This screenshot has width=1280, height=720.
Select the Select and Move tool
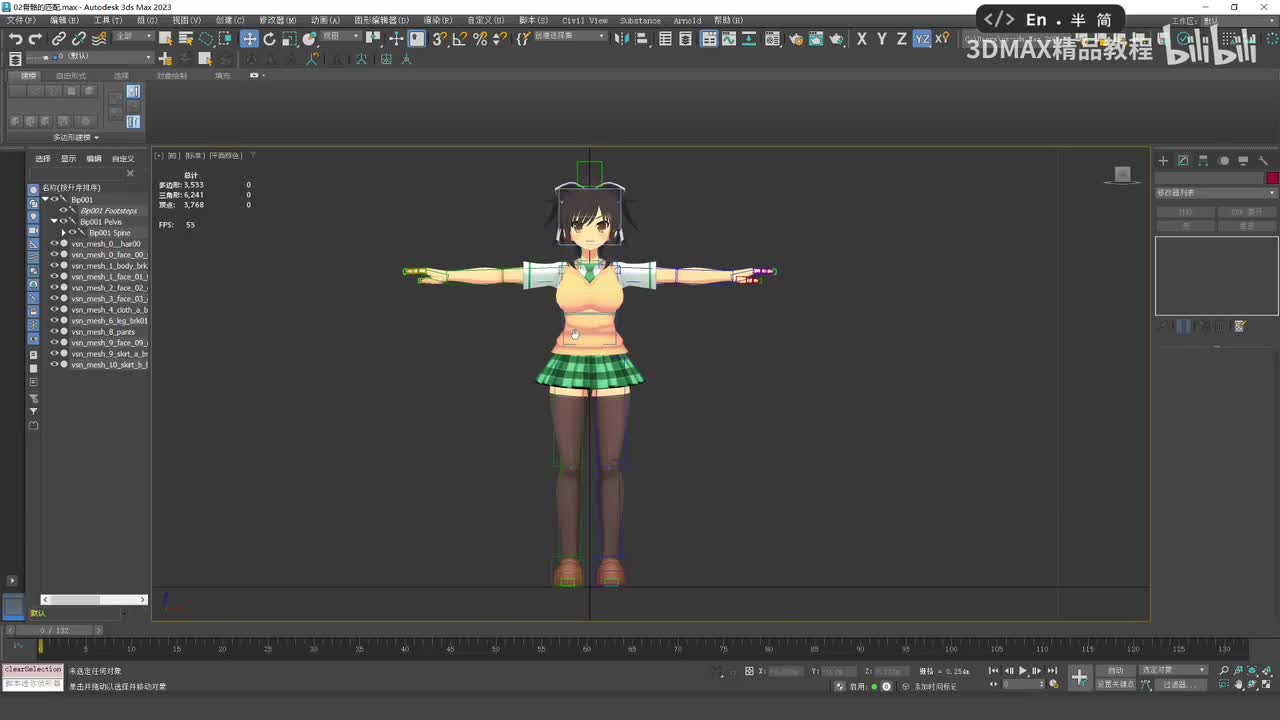249,39
